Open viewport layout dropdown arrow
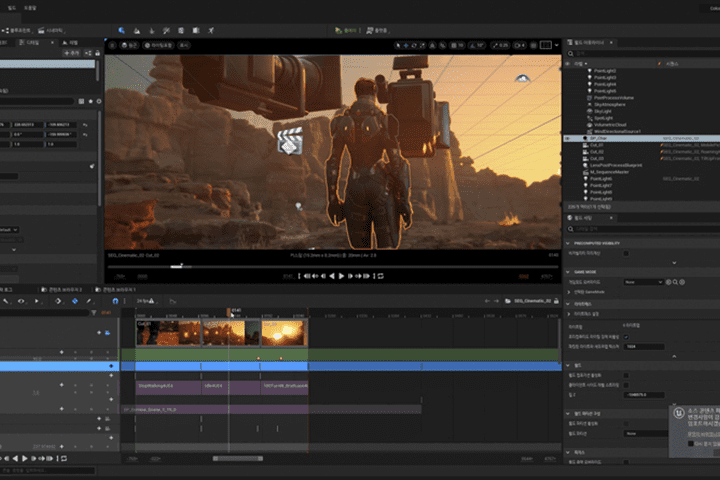This screenshot has width=720, height=480. [x=557, y=45]
